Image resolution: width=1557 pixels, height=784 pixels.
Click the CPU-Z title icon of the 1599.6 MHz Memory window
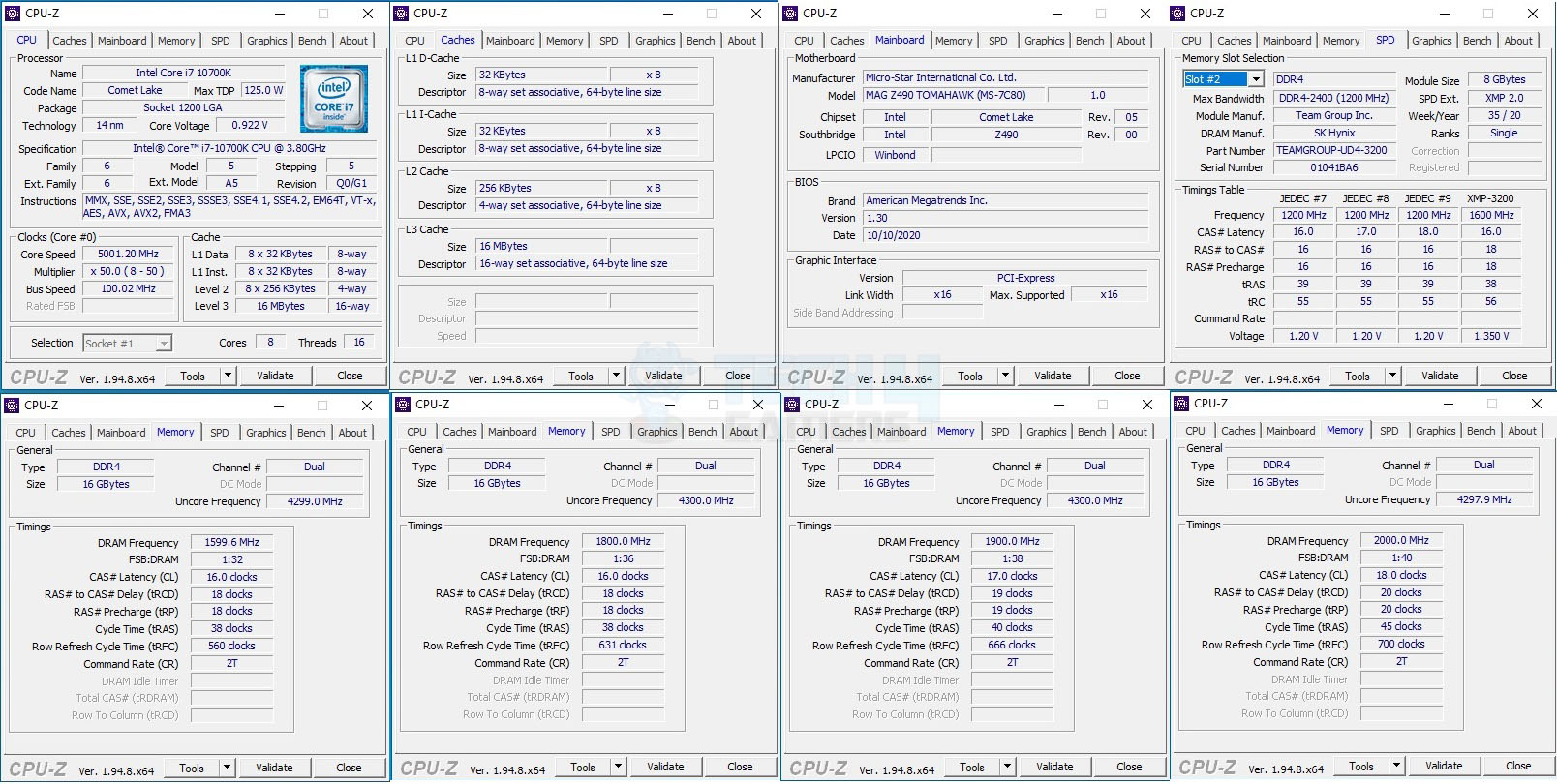click(x=12, y=406)
